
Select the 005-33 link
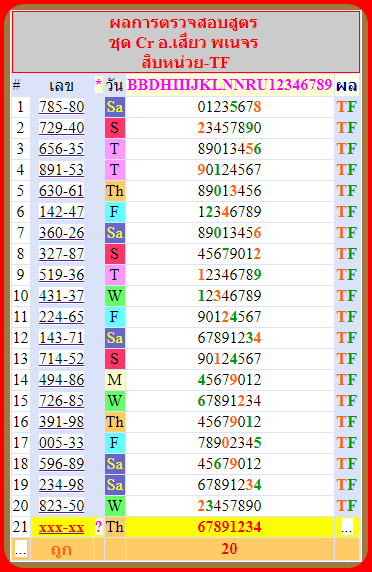[61, 443]
